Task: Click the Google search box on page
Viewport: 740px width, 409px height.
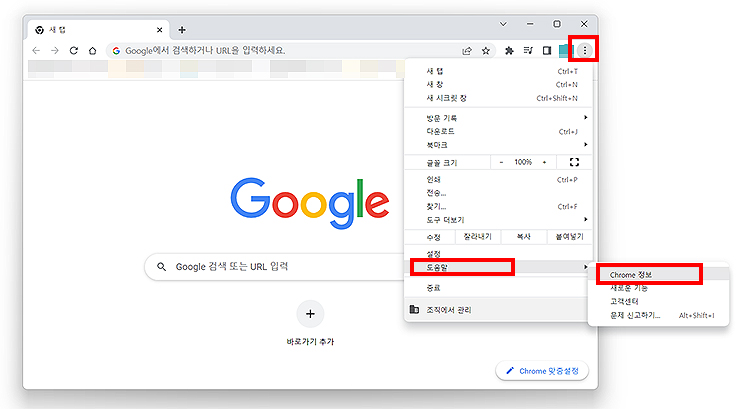Action: (x=276, y=267)
